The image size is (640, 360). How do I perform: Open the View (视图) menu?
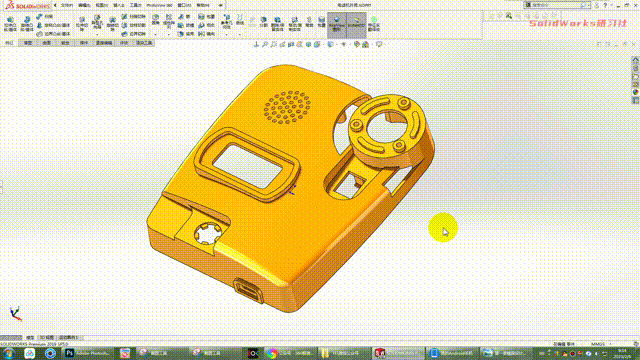coord(101,5)
